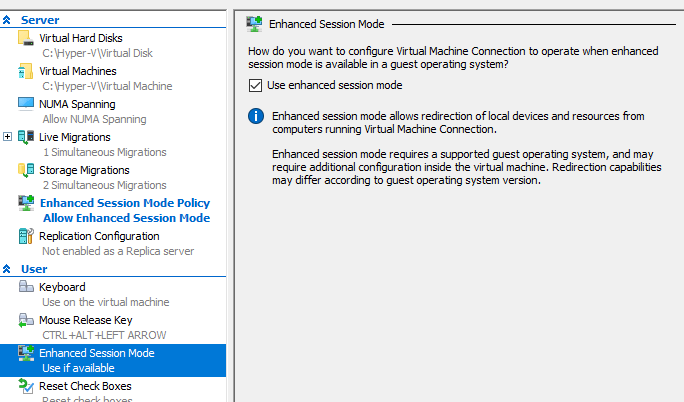This screenshot has height=402, width=684.
Task: Collapse the Server section chevron
Action: click(x=7, y=20)
